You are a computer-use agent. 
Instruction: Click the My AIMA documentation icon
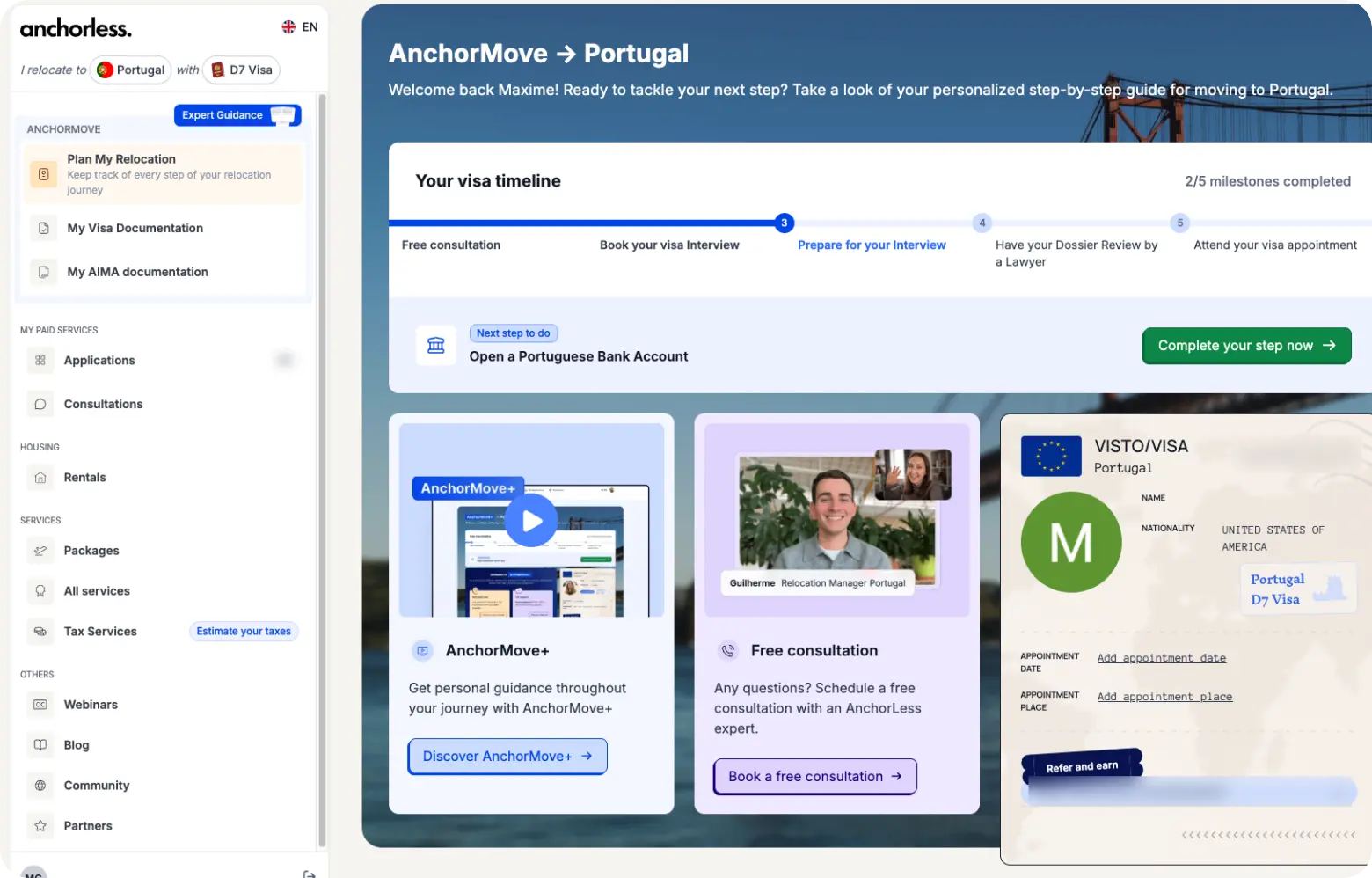coord(43,272)
